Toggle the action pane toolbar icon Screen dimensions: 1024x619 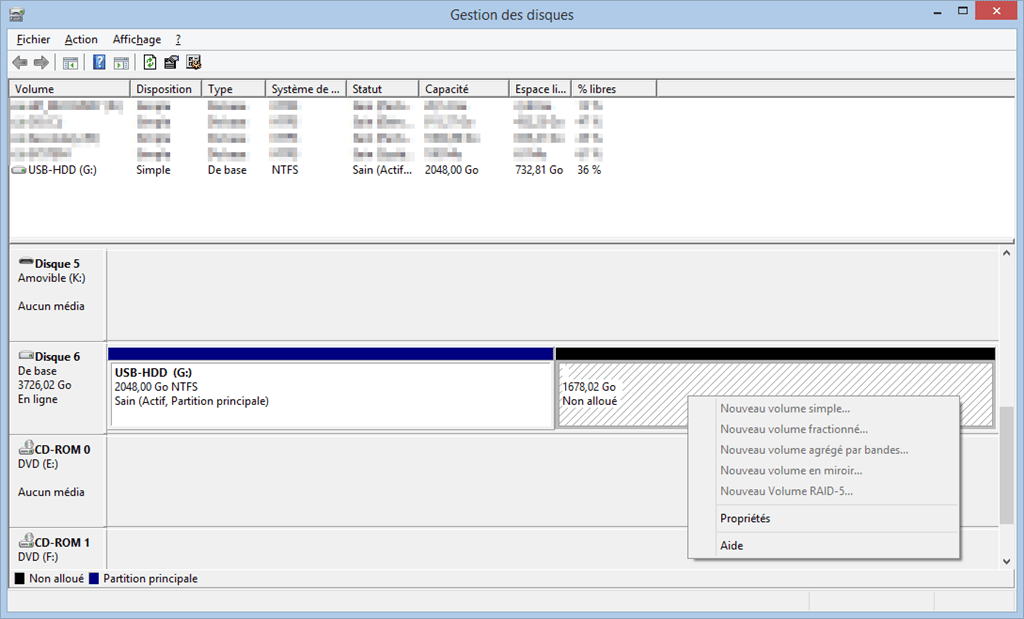(121, 63)
